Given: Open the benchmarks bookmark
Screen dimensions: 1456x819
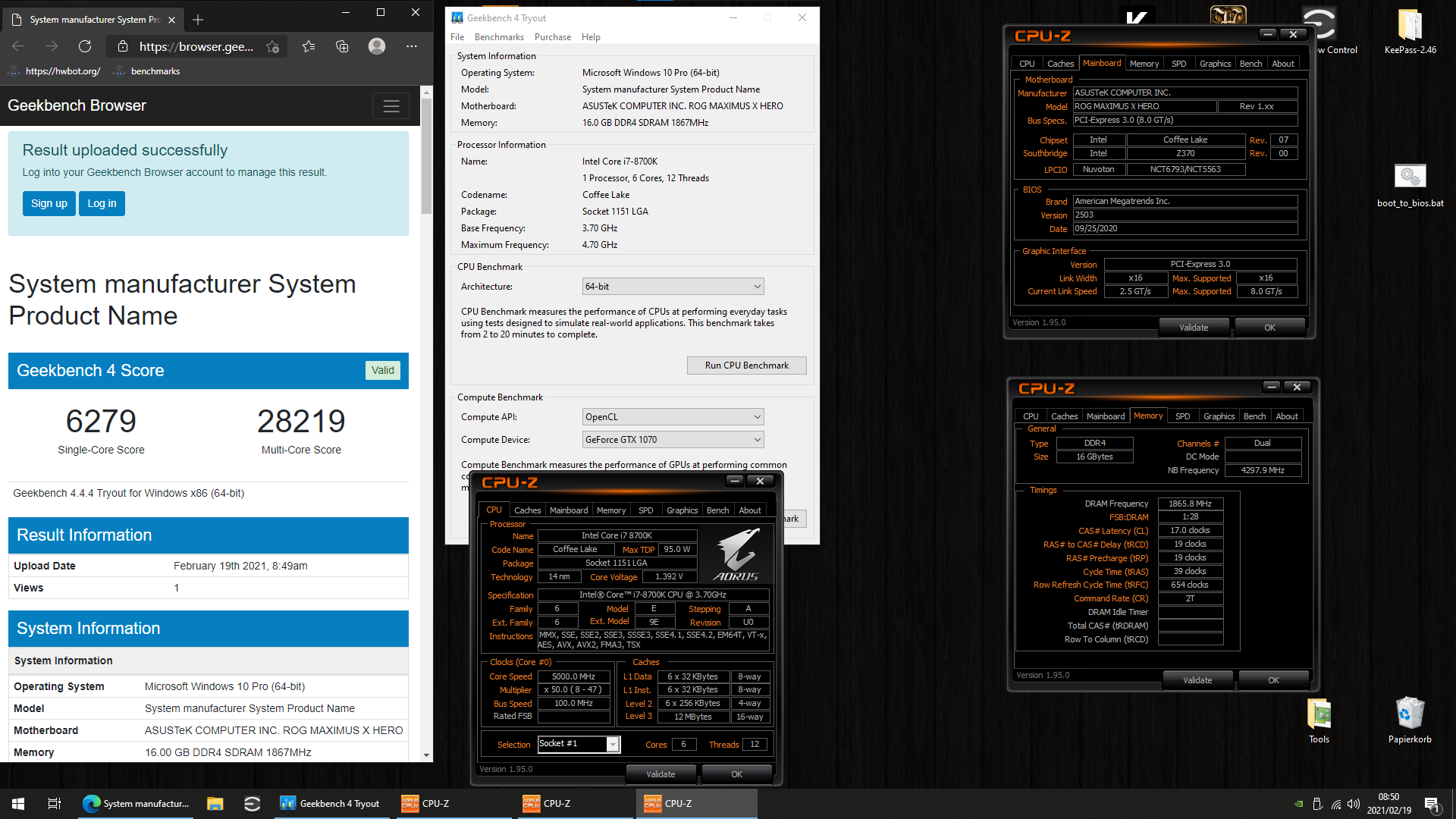Looking at the screenshot, I should (x=147, y=71).
